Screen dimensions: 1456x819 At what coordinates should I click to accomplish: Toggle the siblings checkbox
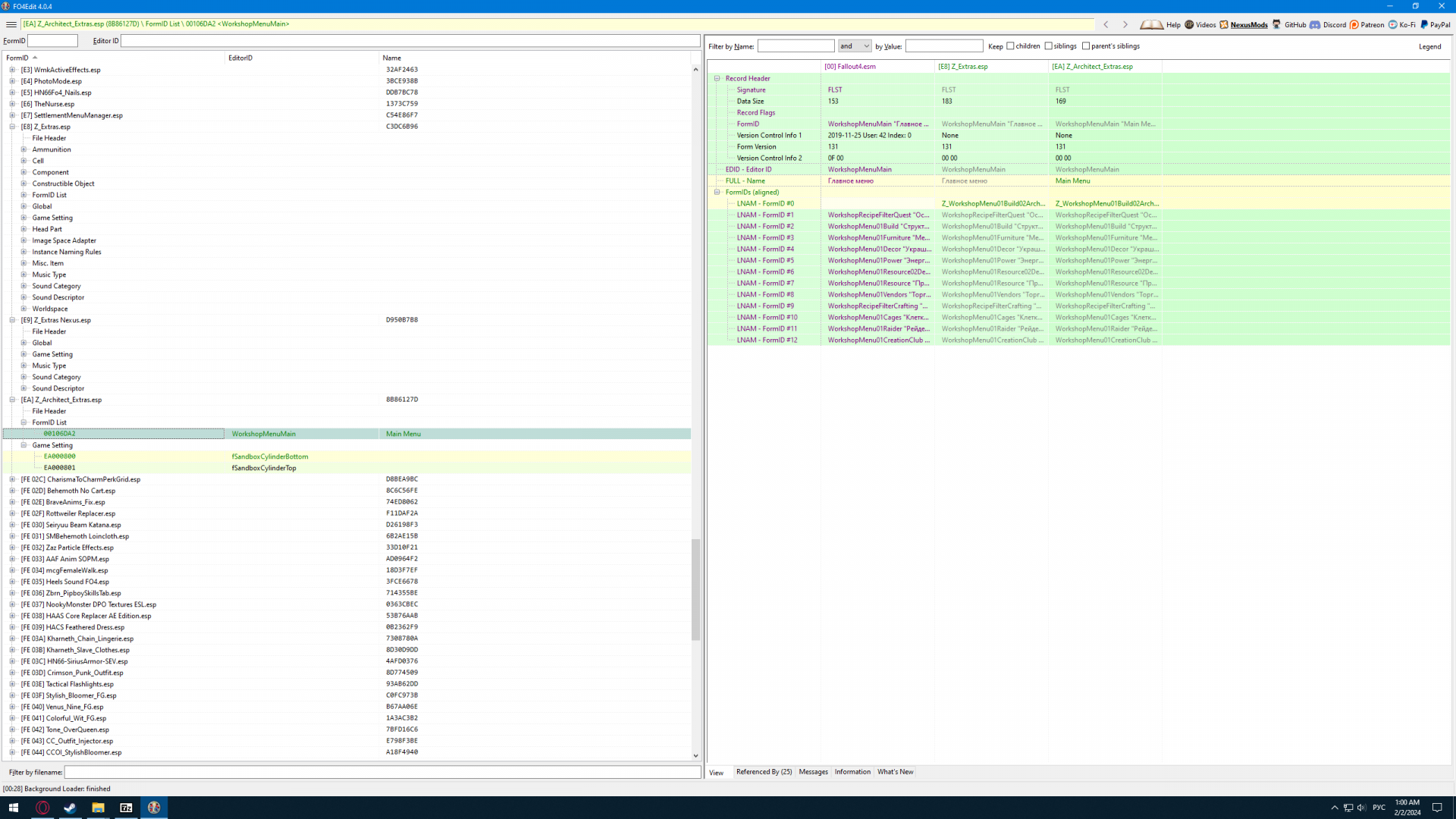(1048, 46)
